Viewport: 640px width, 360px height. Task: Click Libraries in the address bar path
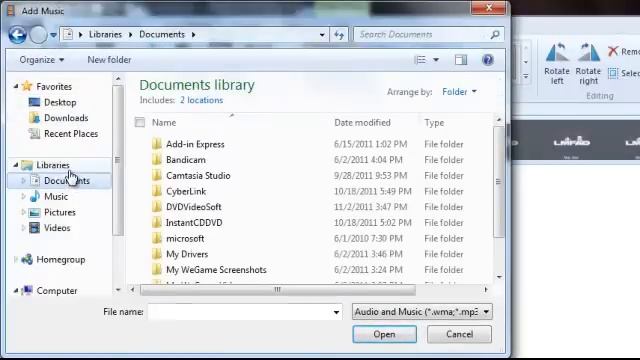pyautogui.click(x=105, y=35)
